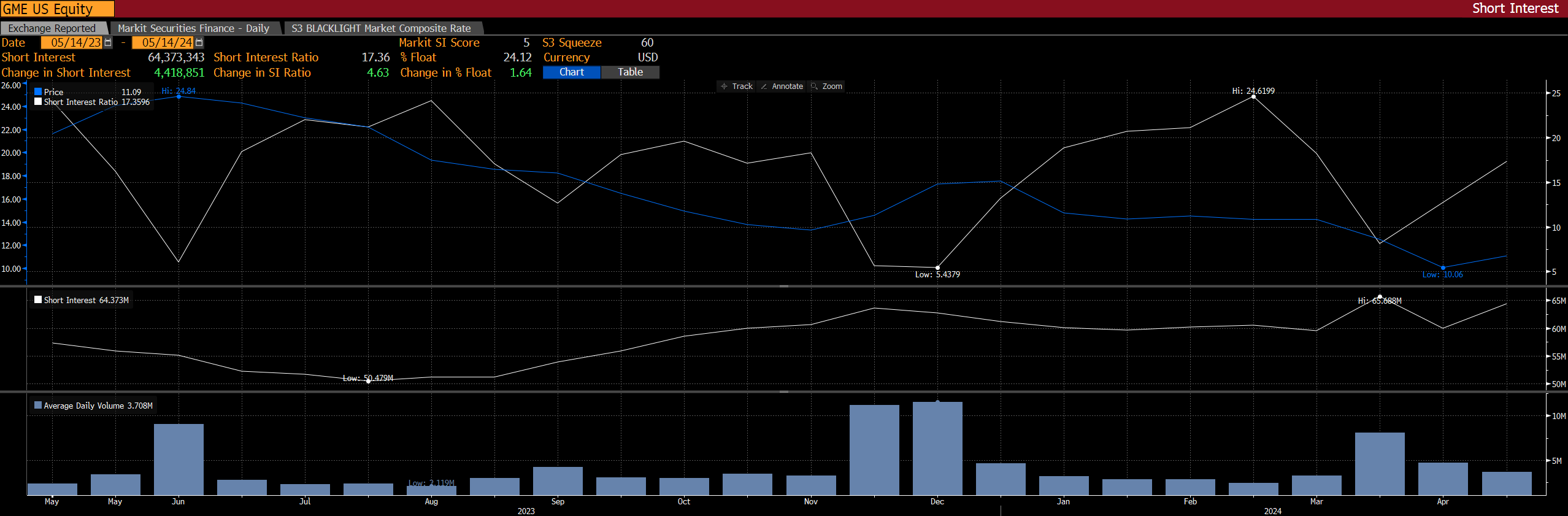Click the Currency value USD
Screen dimensions: 1568x516
(648, 57)
